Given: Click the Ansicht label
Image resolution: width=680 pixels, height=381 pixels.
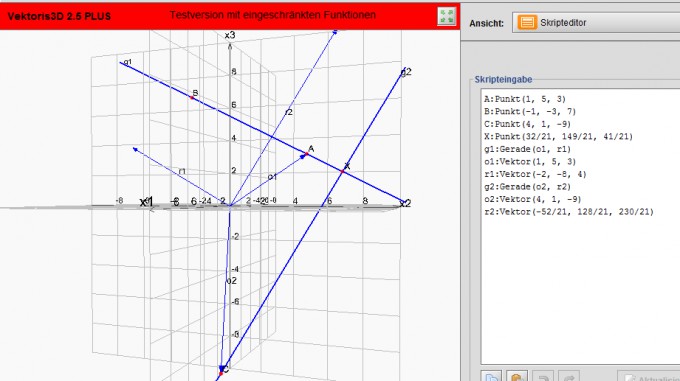Looking at the screenshot, I should pos(487,23).
